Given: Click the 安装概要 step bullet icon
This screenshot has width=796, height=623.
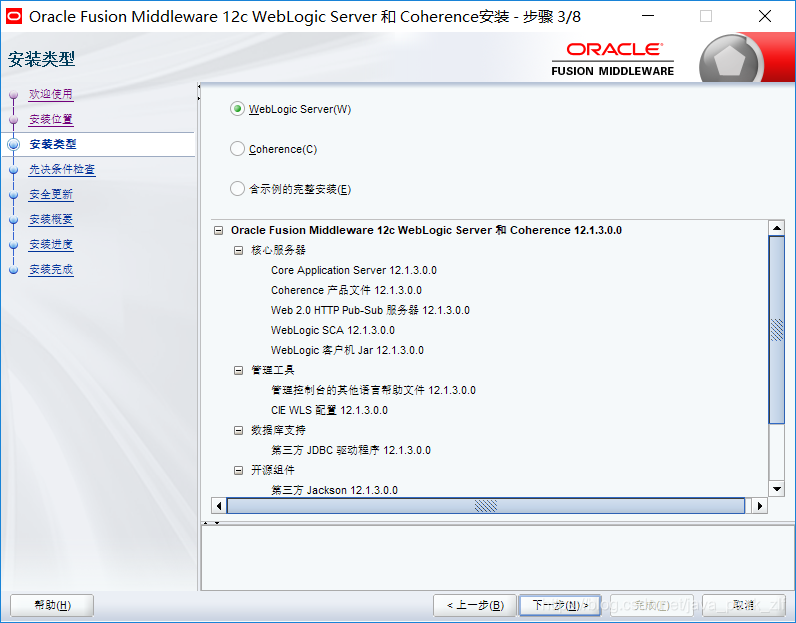Looking at the screenshot, I should (14, 219).
